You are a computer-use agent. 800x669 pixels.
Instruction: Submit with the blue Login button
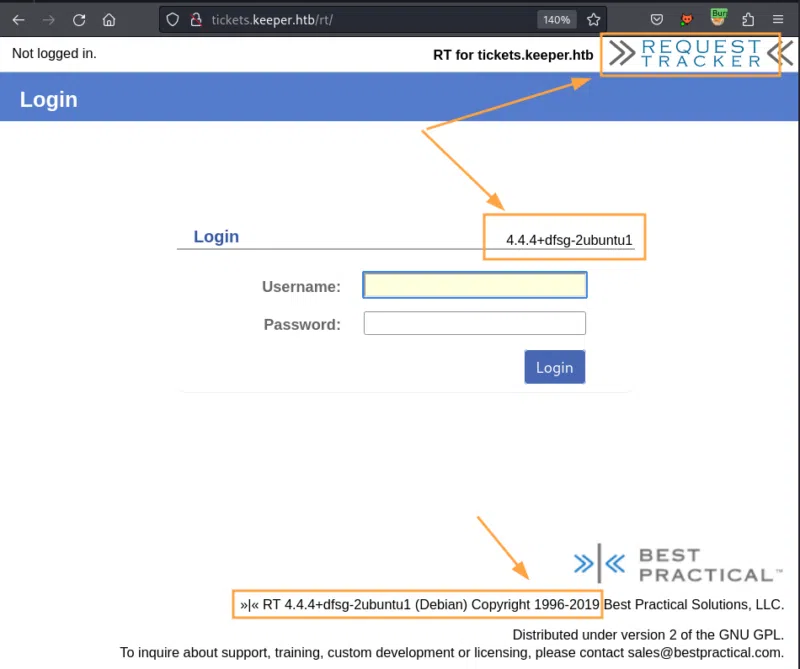click(555, 367)
